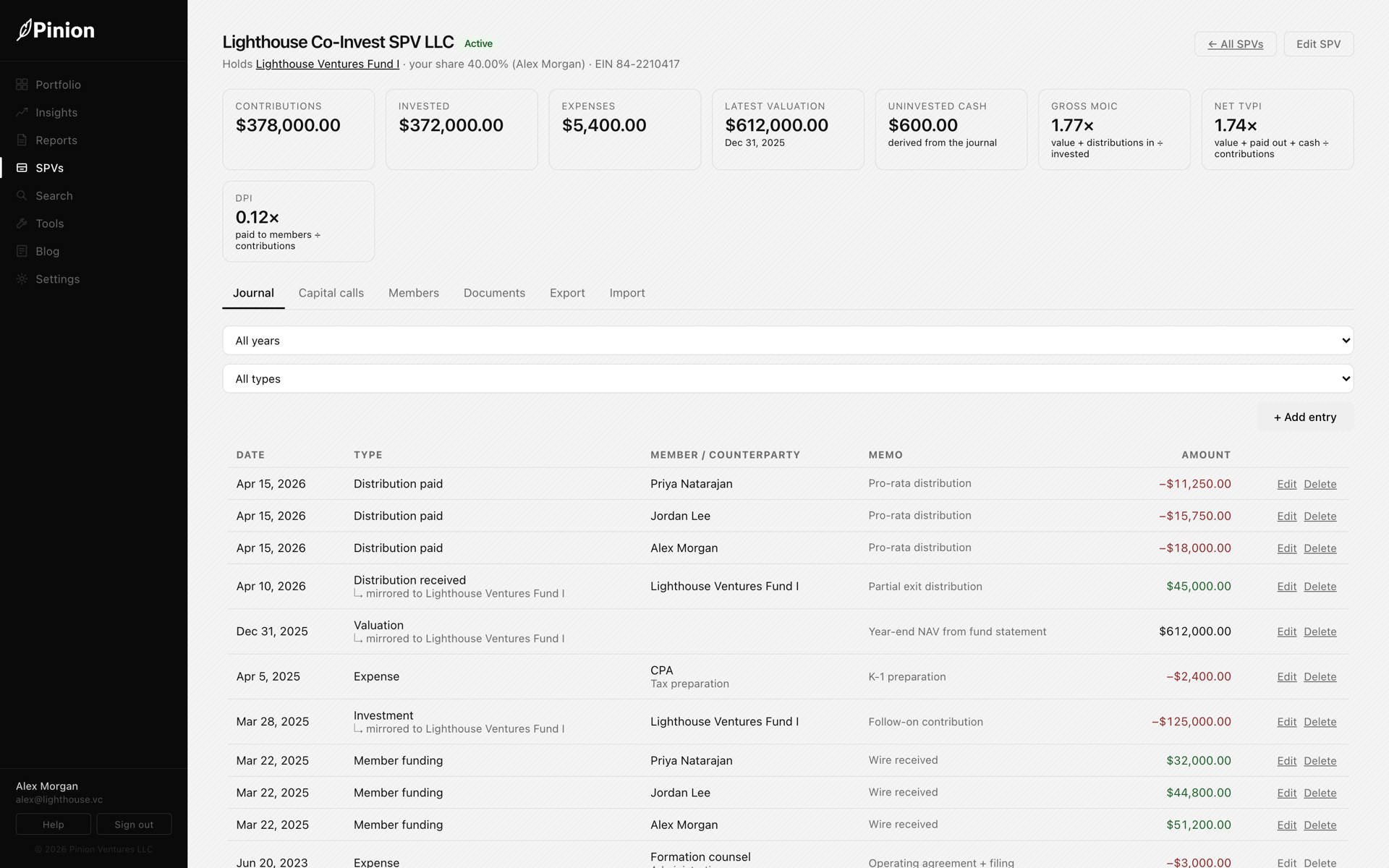The image size is (1389, 868).
Task: Click the Search magnifier icon in sidebar
Action: click(22, 196)
